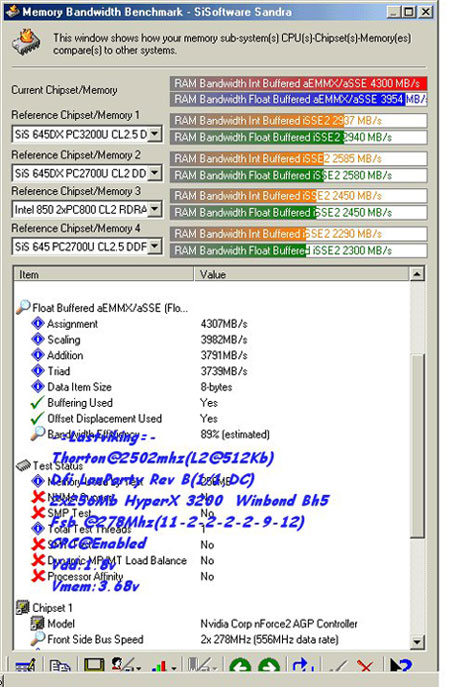Open Reference Chipset/Memory 3 dropdown Intel 850
The image size is (475, 687).
155,209
